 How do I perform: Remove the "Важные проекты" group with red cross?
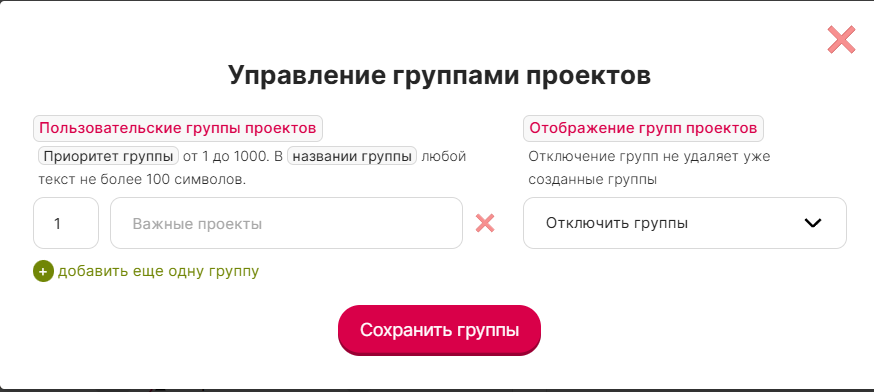(485, 223)
